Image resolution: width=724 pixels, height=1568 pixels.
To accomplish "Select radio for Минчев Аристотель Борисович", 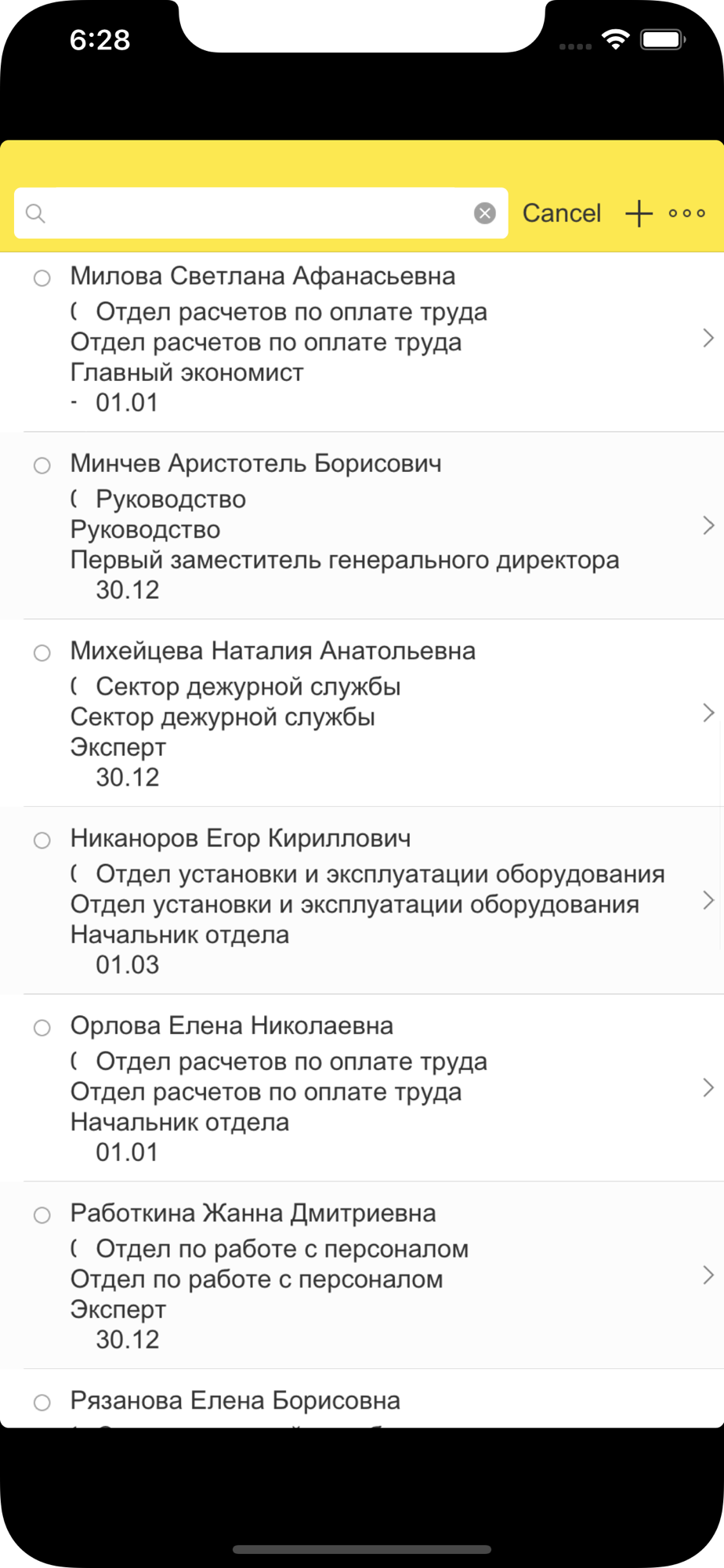I will [x=42, y=466].
